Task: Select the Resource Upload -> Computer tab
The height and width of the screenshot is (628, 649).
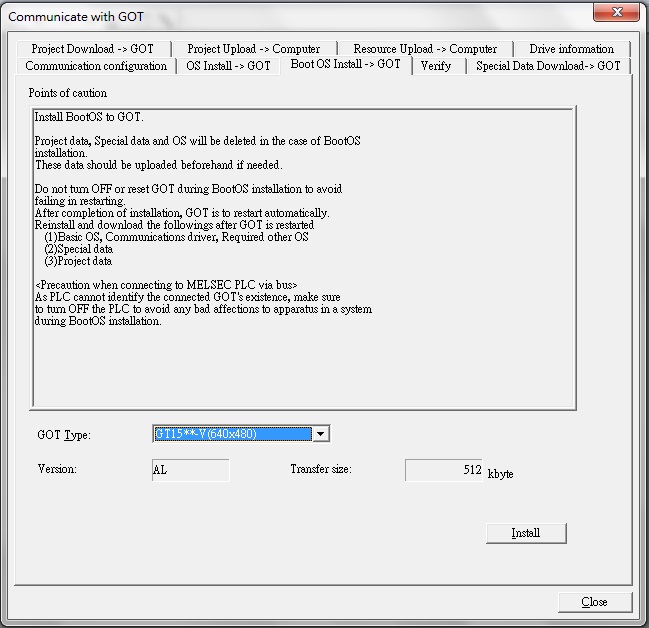Action: coord(425,48)
